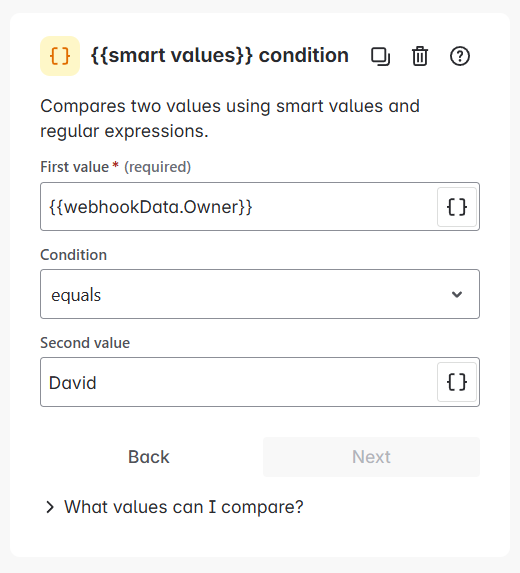Screen dimensions: 520x573
Task: Click the "What values can I compare?" text
Action: [184, 507]
